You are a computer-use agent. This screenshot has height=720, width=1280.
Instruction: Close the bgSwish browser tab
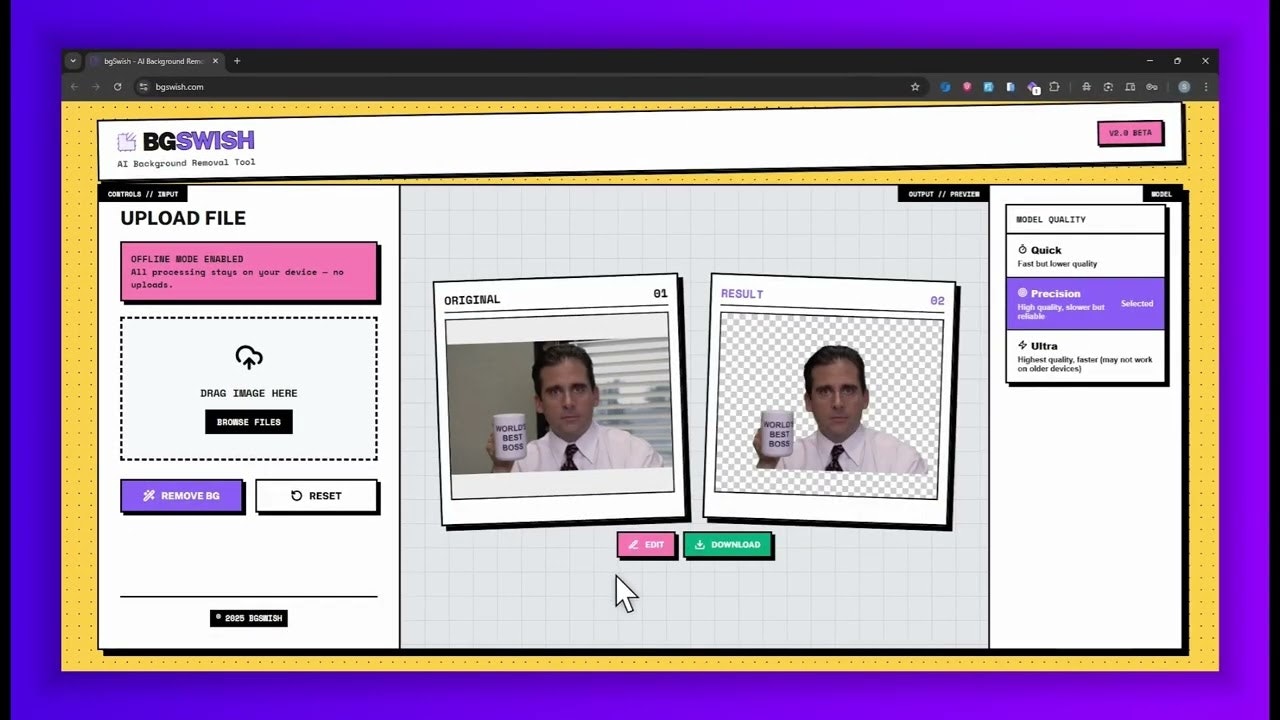tap(216, 61)
